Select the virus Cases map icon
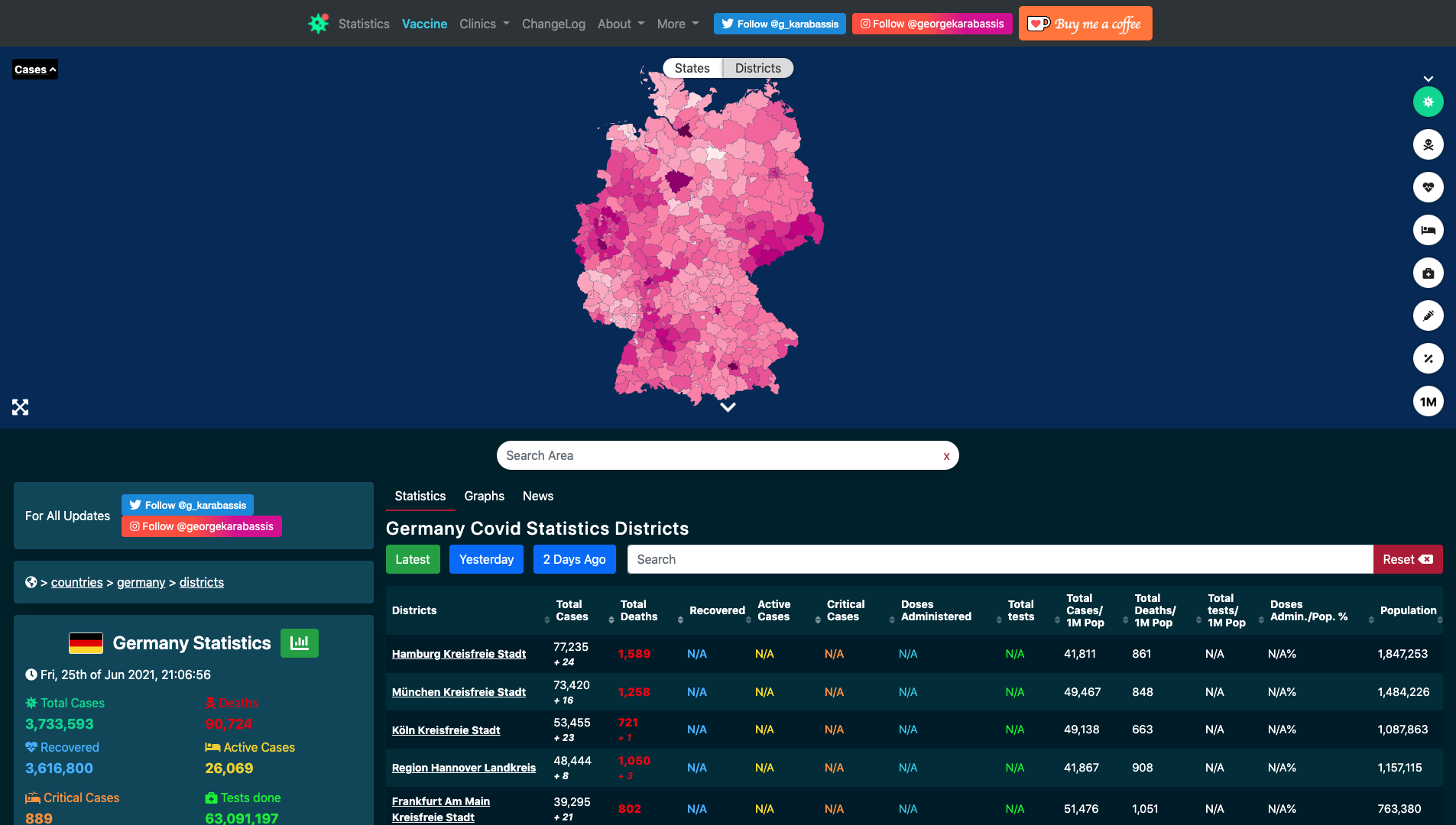The height and width of the screenshot is (825, 1456). (1428, 102)
